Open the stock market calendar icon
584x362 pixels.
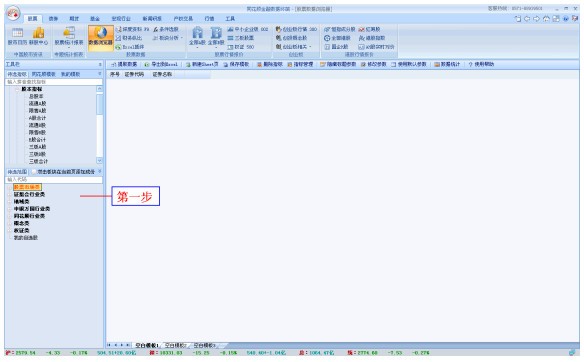coord(18,36)
